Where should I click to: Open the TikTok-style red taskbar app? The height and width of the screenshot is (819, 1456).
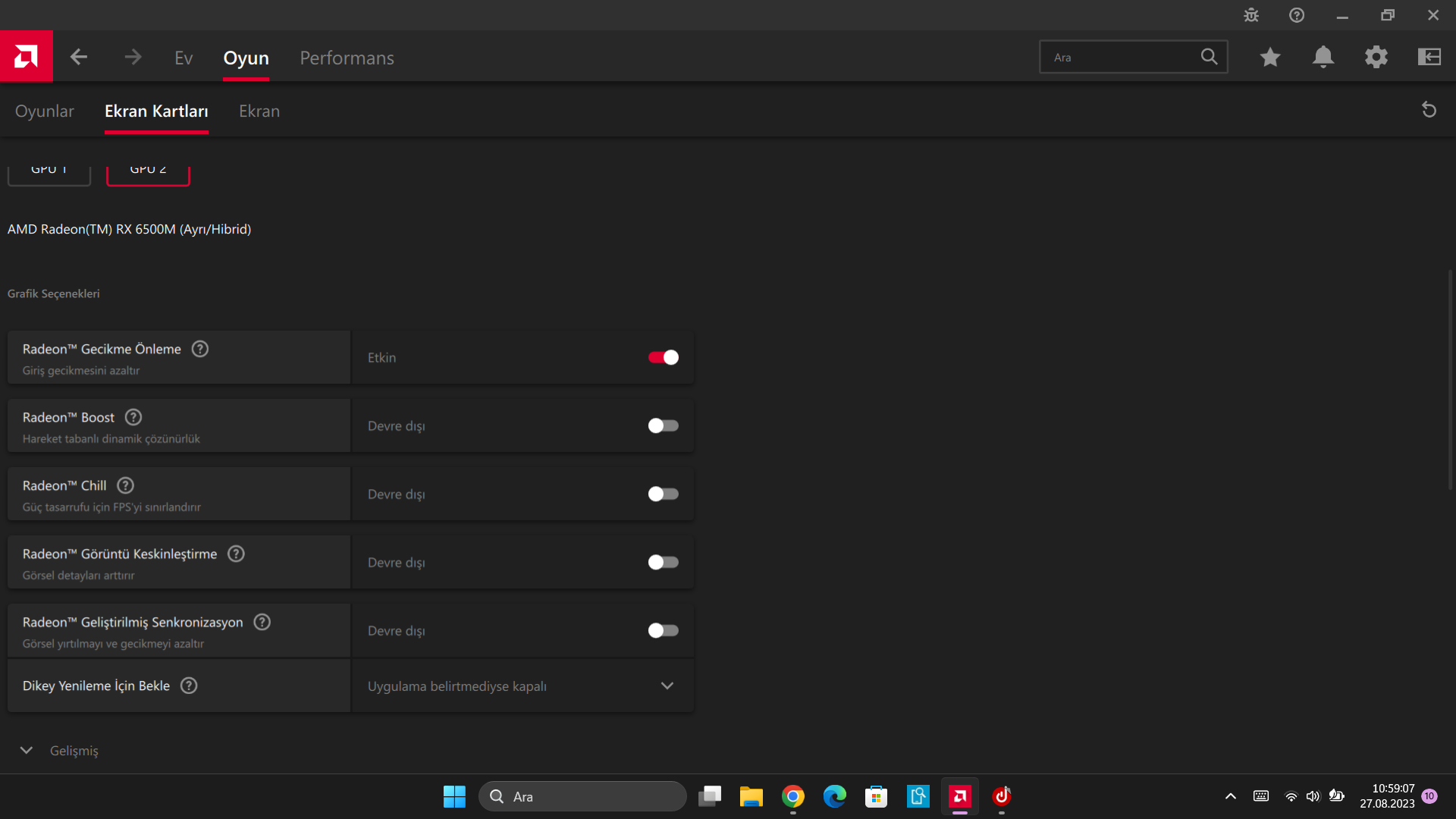[x=1002, y=796]
